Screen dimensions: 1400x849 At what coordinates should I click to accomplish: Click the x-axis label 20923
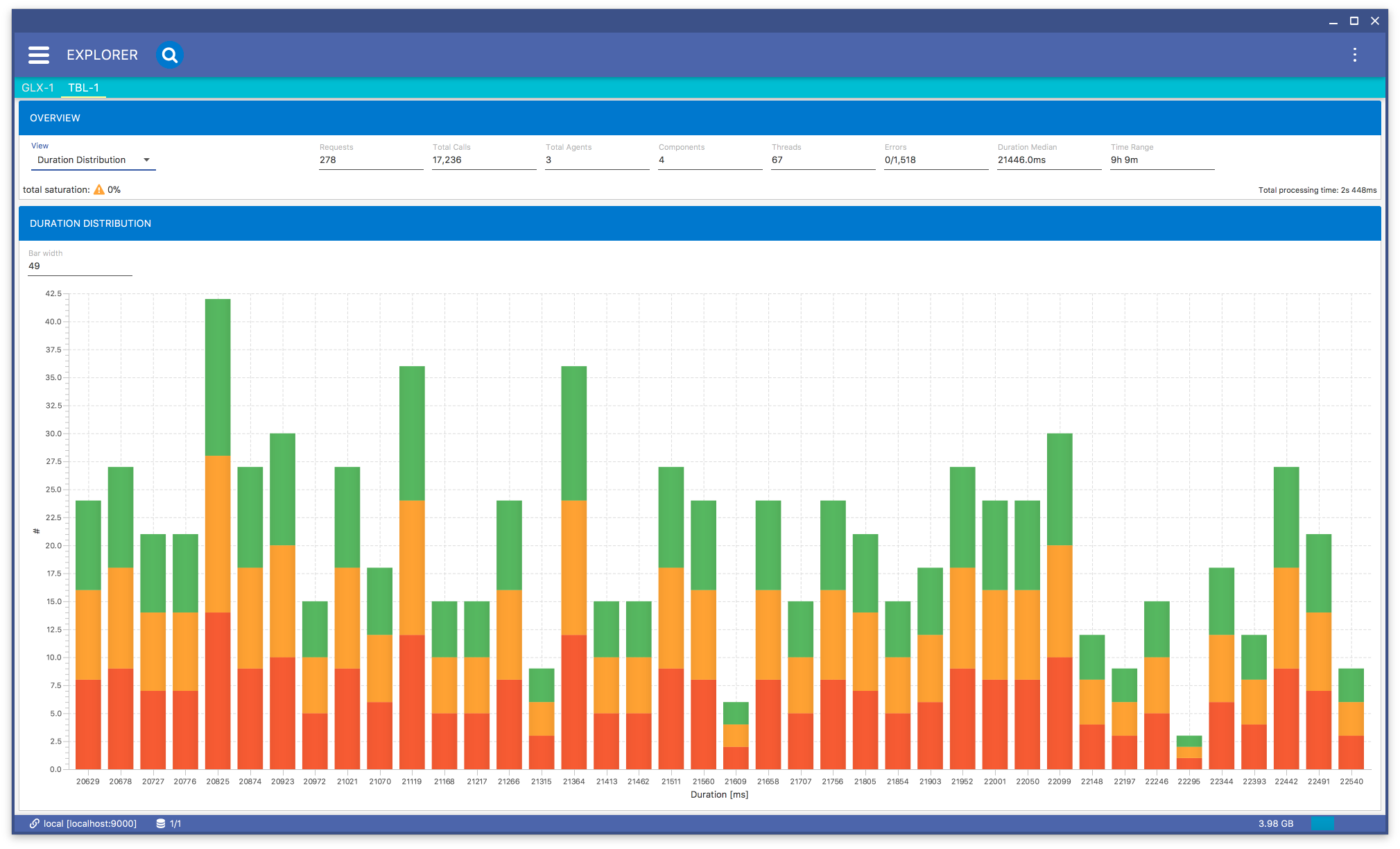click(x=282, y=782)
